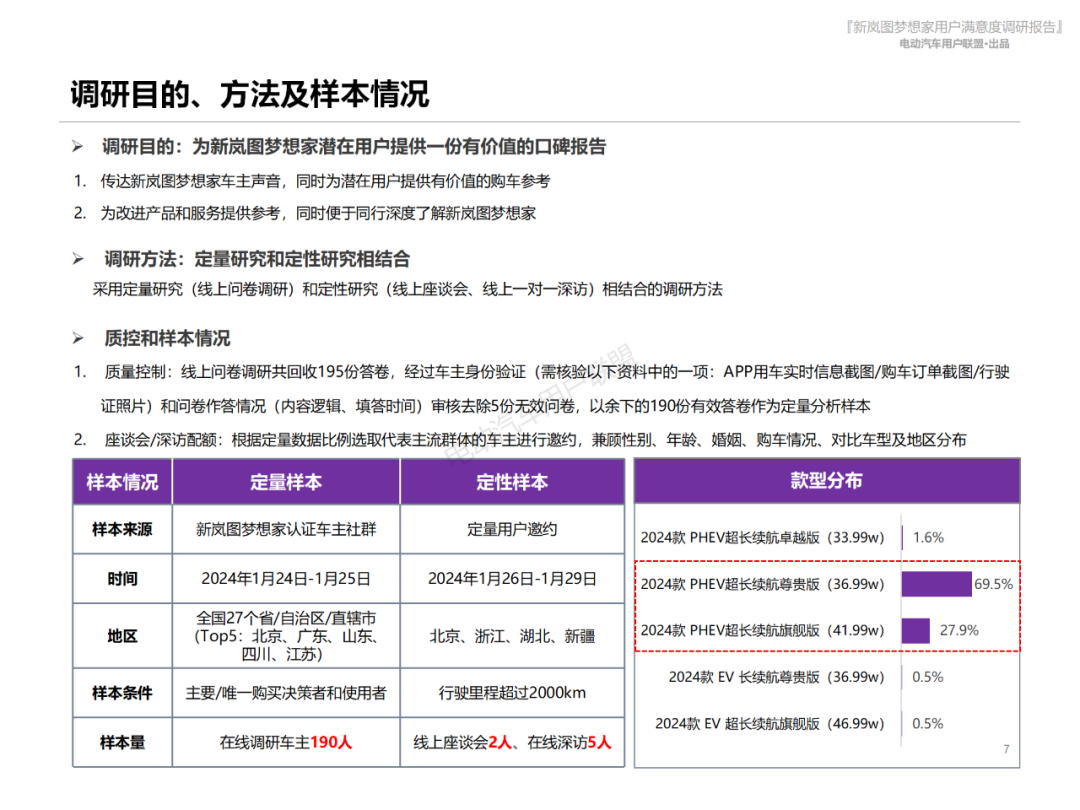The width and height of the screenshot is (1080, 810).
Task: Select the 时间 row label cell
Action: 122,578
